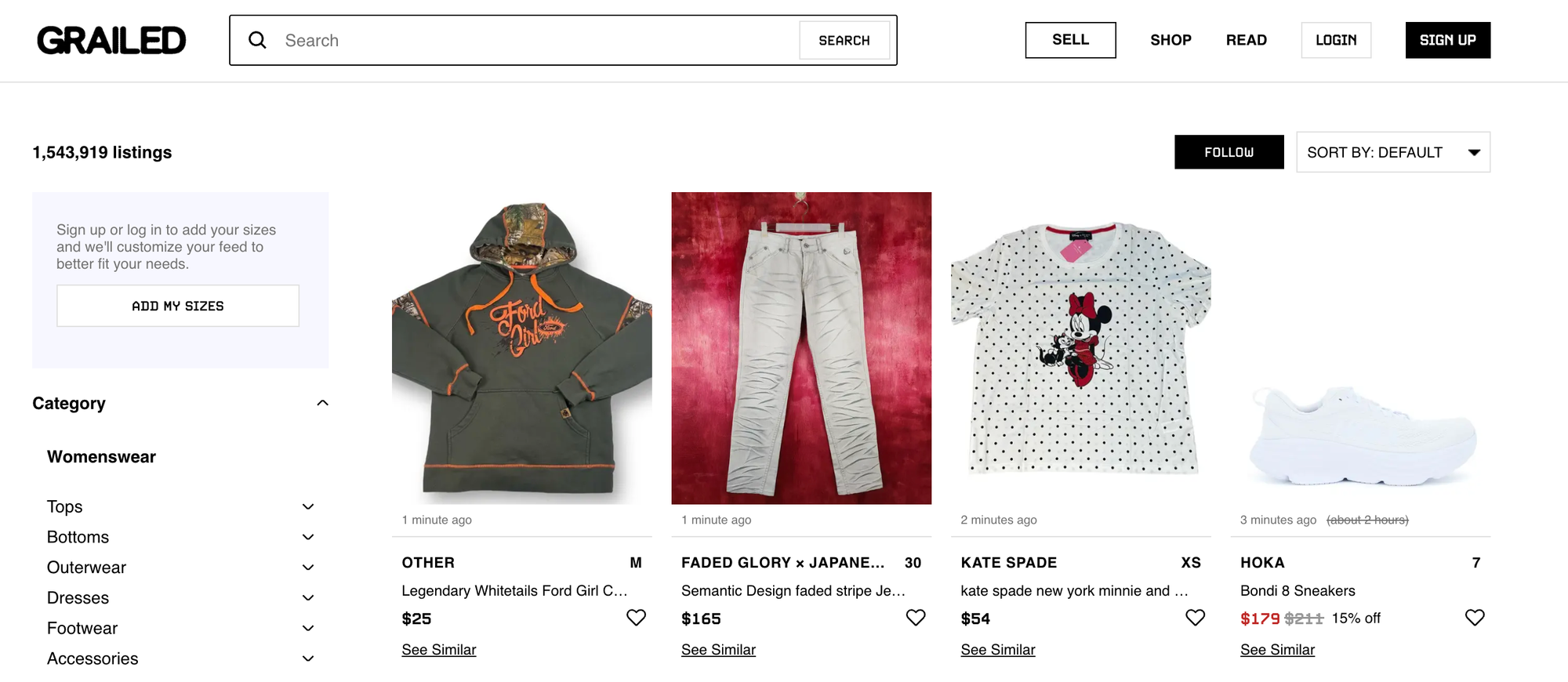Open the SHOP menu

1171,40
